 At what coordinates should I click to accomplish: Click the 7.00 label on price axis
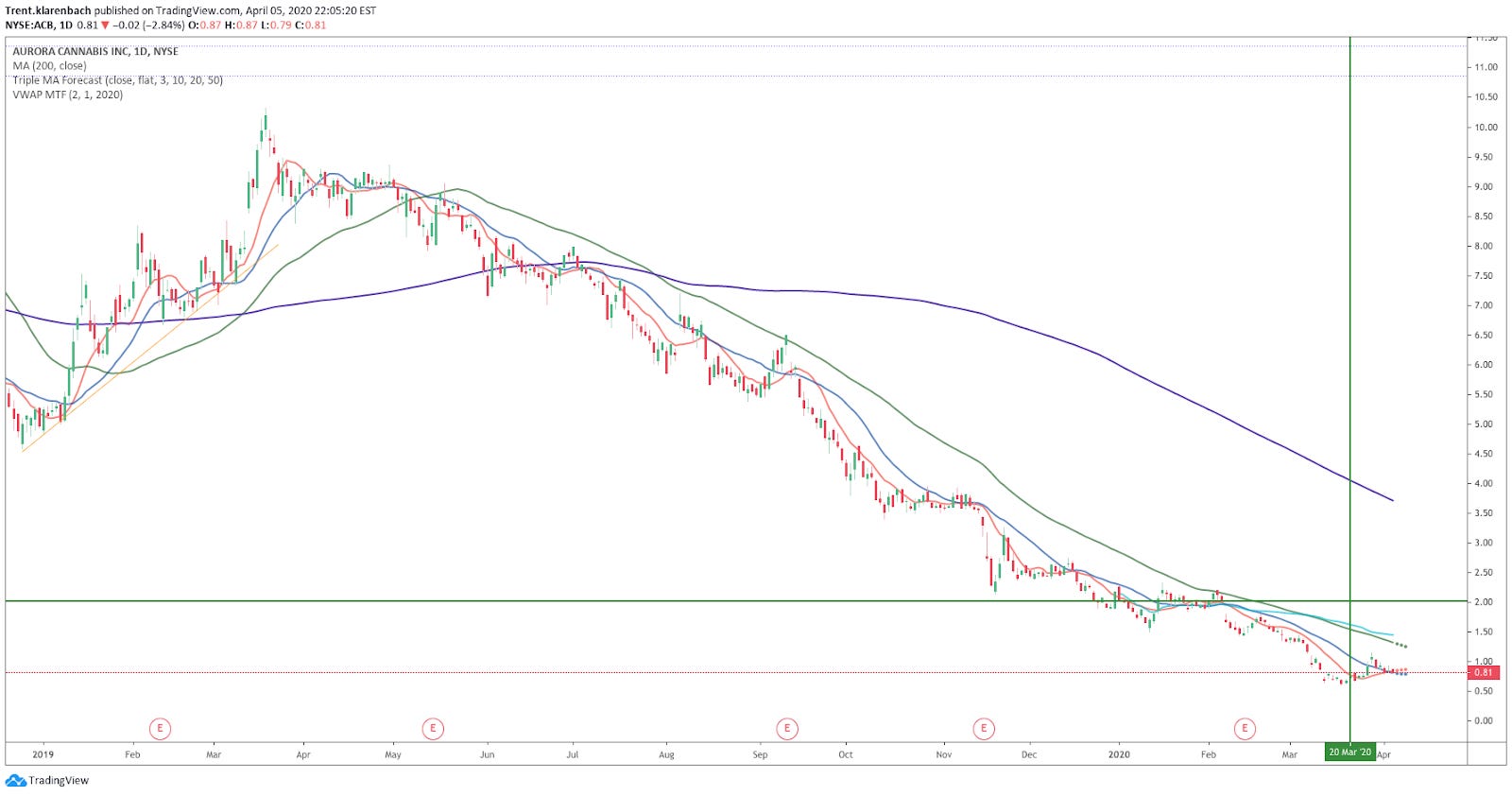point(1484,305)
